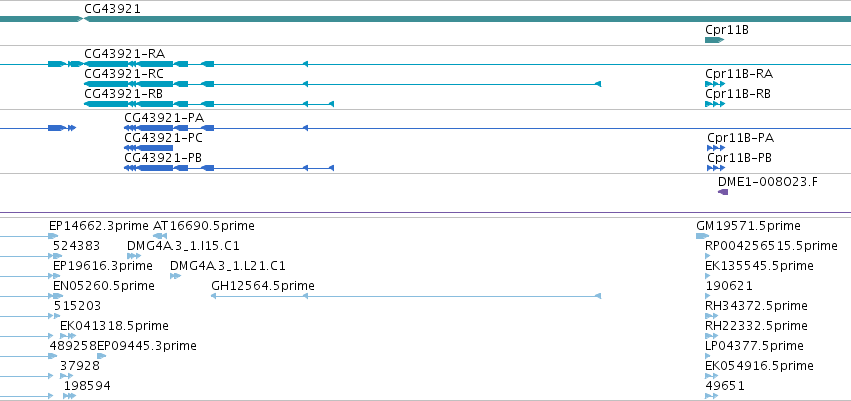
Task: Select the EK135545.5prime EST label
Action: tap(759, 266)
